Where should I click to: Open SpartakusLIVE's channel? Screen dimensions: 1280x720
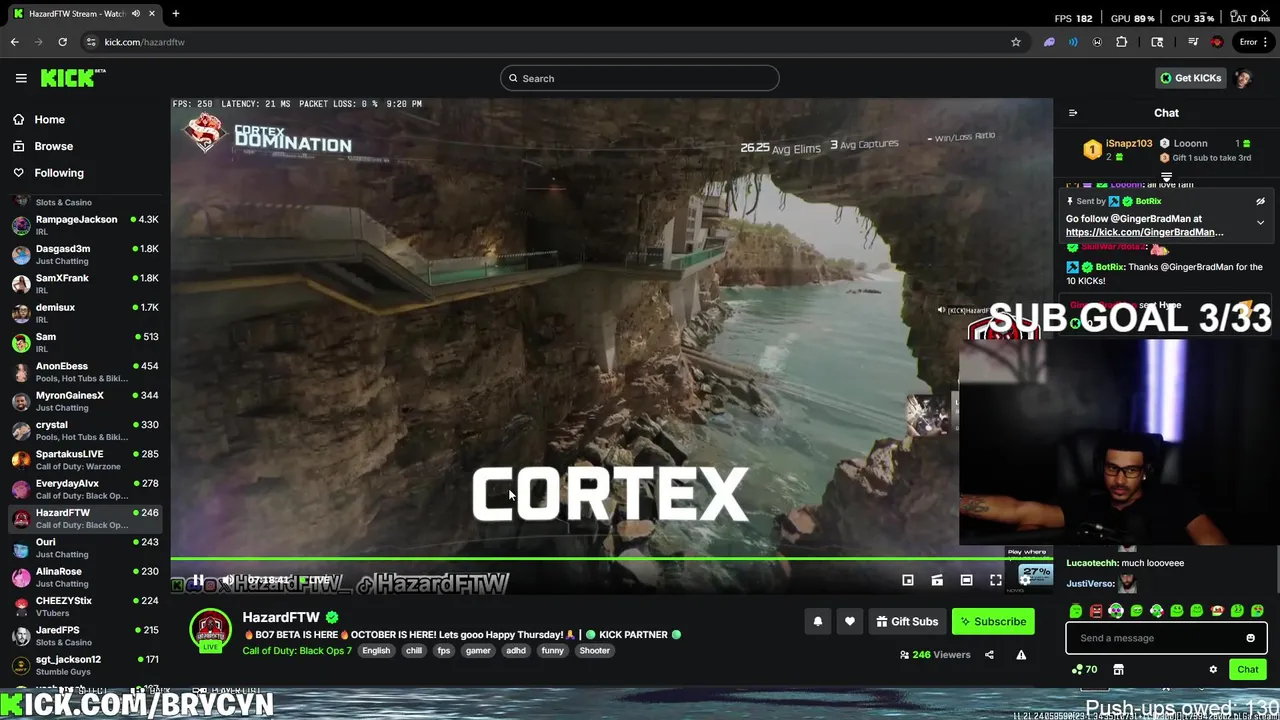tap(85, 460)
